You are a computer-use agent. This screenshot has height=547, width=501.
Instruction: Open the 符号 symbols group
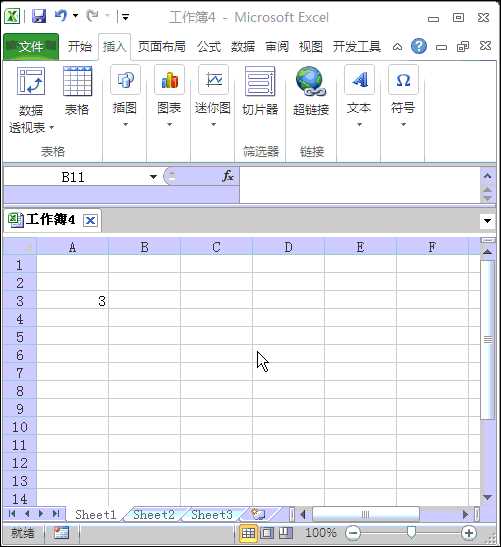click(403, 96)
